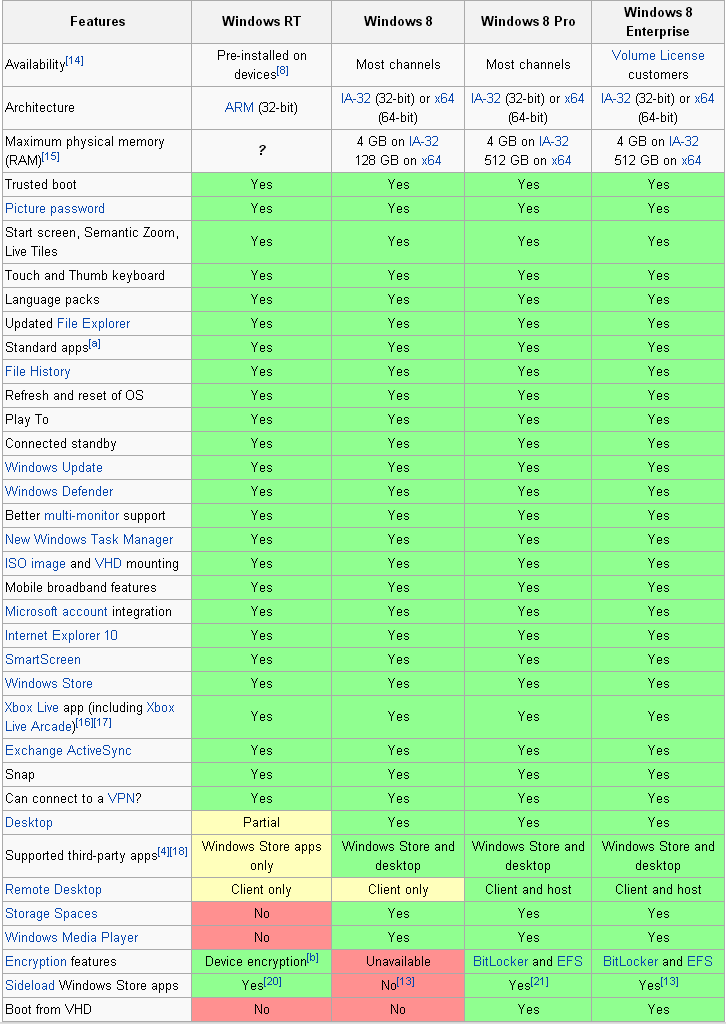Image resolution: width=726 pixels, height=1024 pixels.
Task: Follow the ISO image link
Action: click(35, 563)
